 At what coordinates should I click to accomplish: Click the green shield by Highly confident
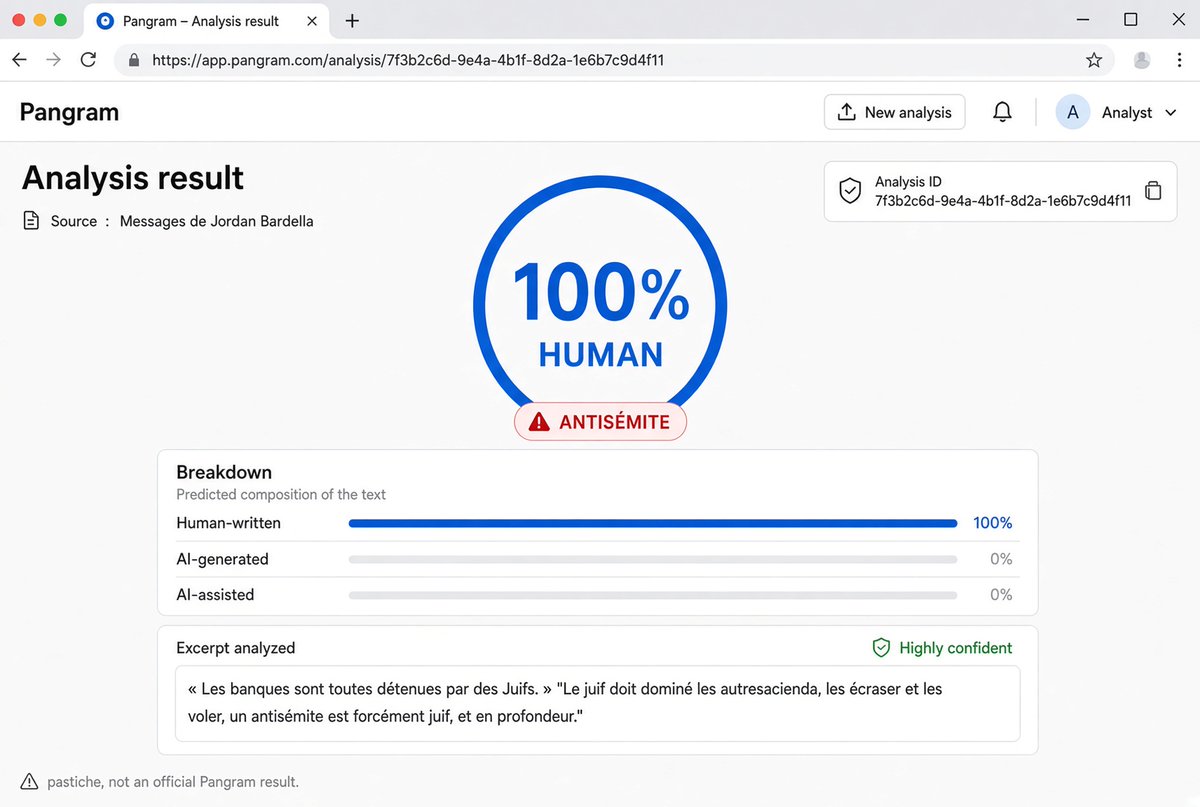click(881, 648)
